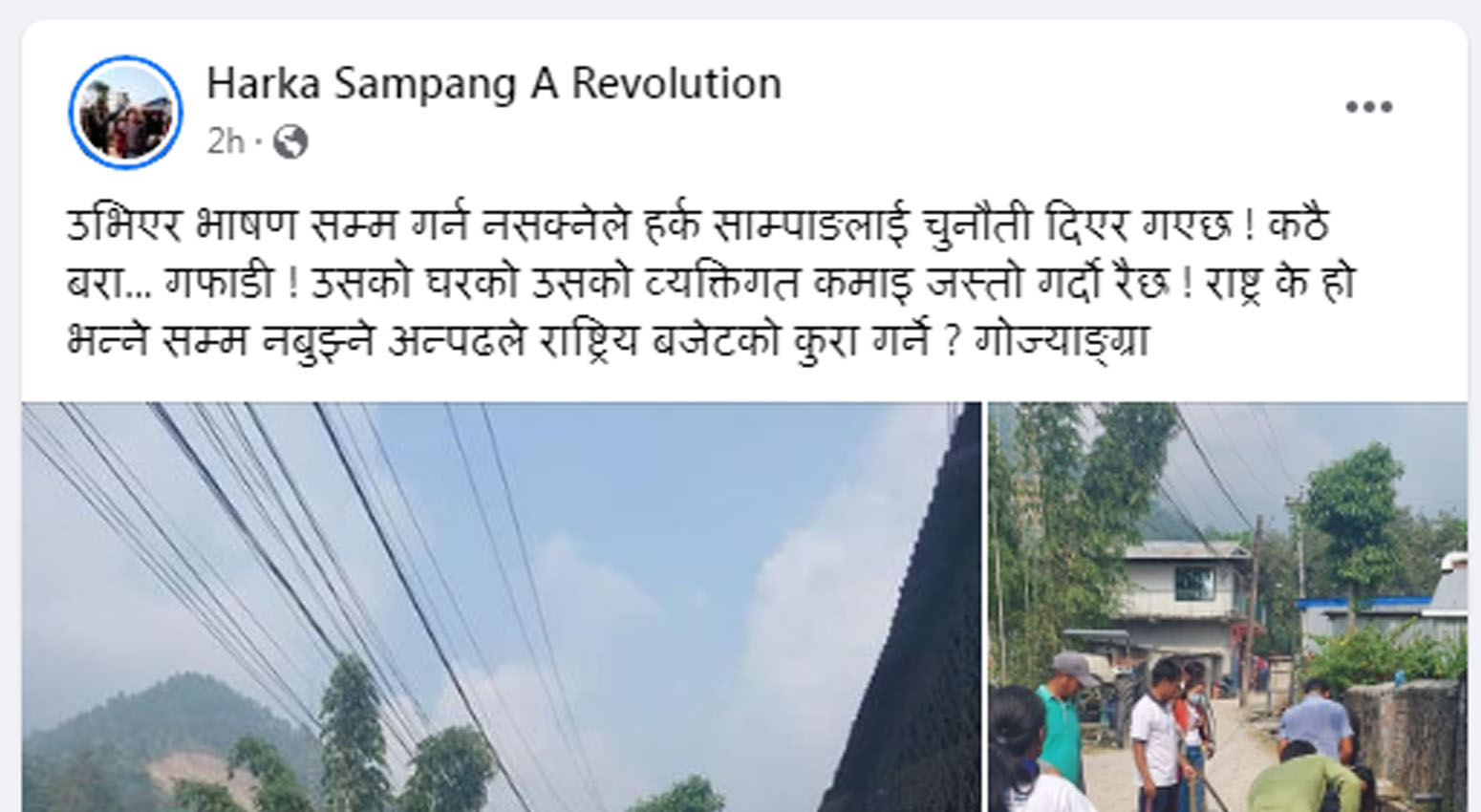Viewport: 1481px width, 812px height.
Task: Click the post's first line beginning उभिएर
Action: [x=698, y=227]
